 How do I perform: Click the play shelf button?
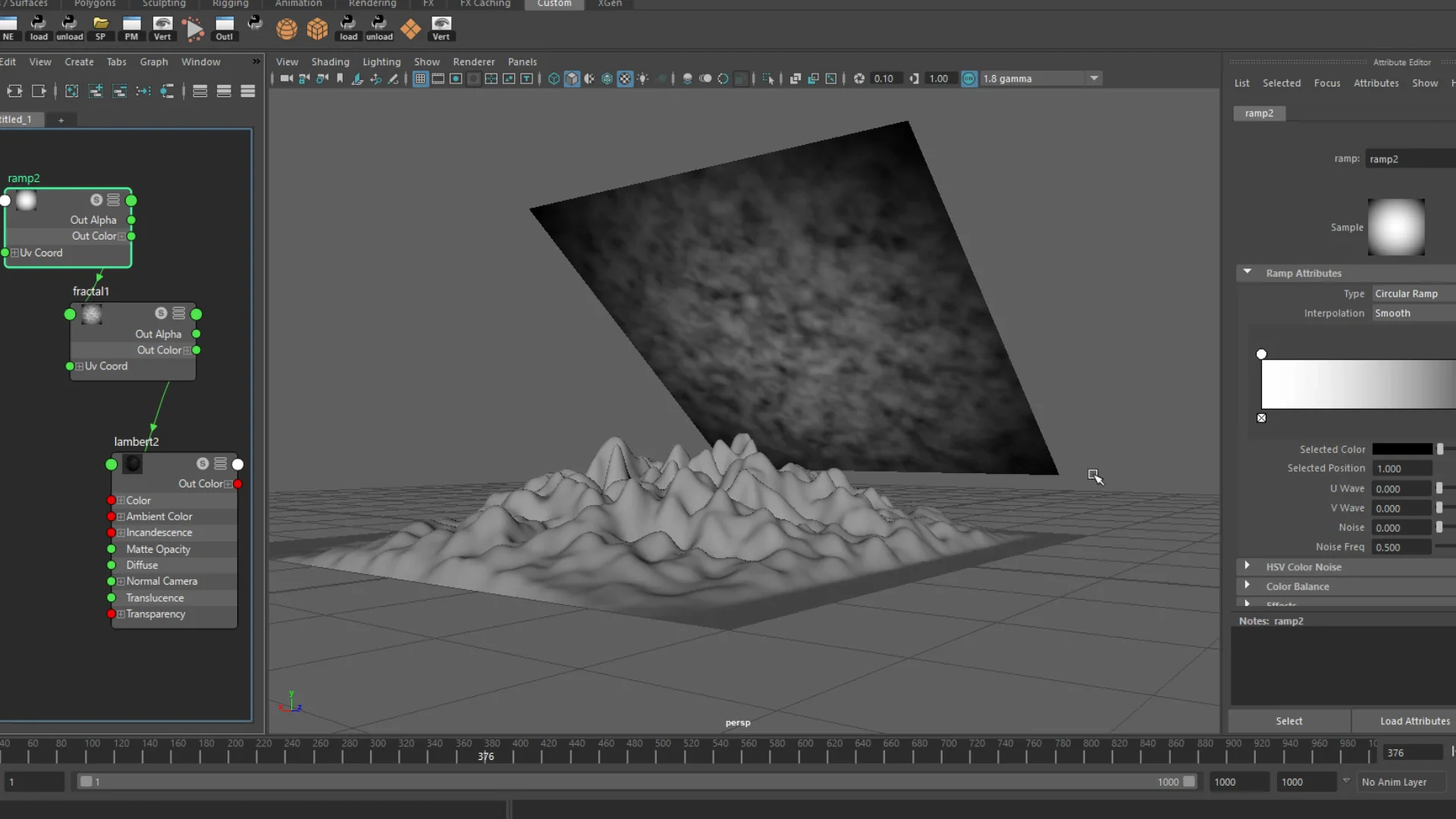[194, 30]
